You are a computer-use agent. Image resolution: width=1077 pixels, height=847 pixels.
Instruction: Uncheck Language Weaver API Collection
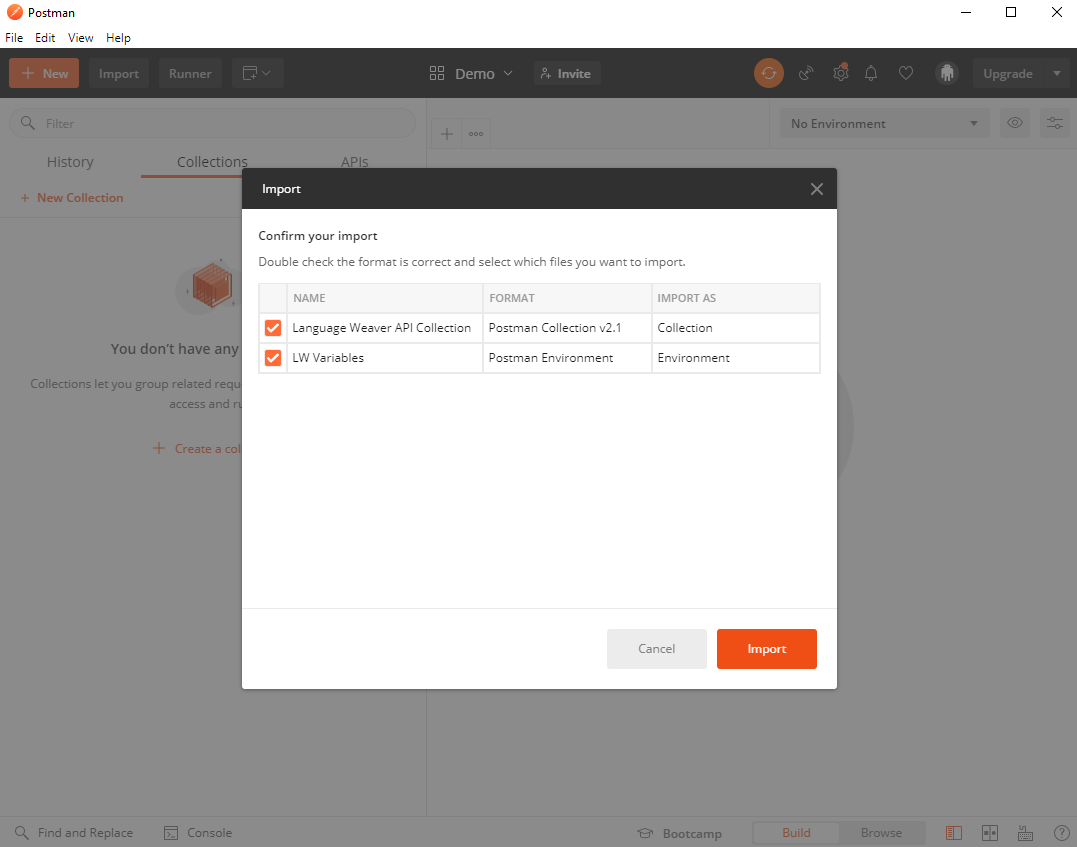click(273, 328)
